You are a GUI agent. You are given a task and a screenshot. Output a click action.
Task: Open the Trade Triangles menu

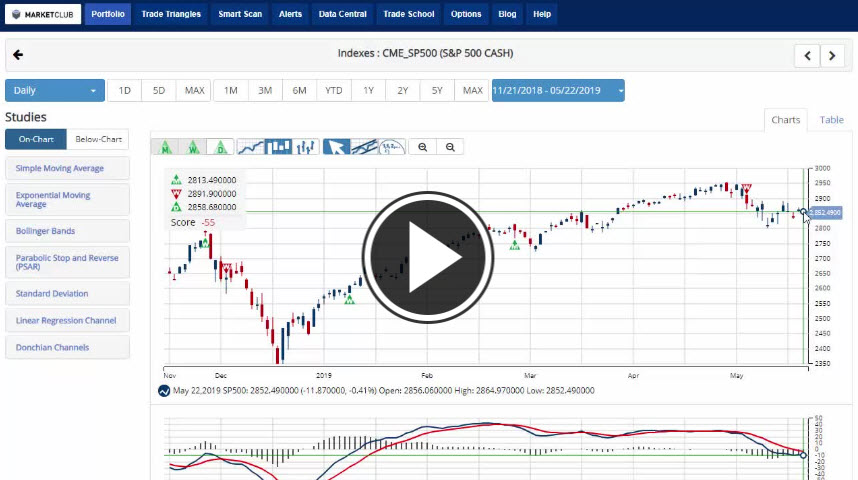(171, 14)
